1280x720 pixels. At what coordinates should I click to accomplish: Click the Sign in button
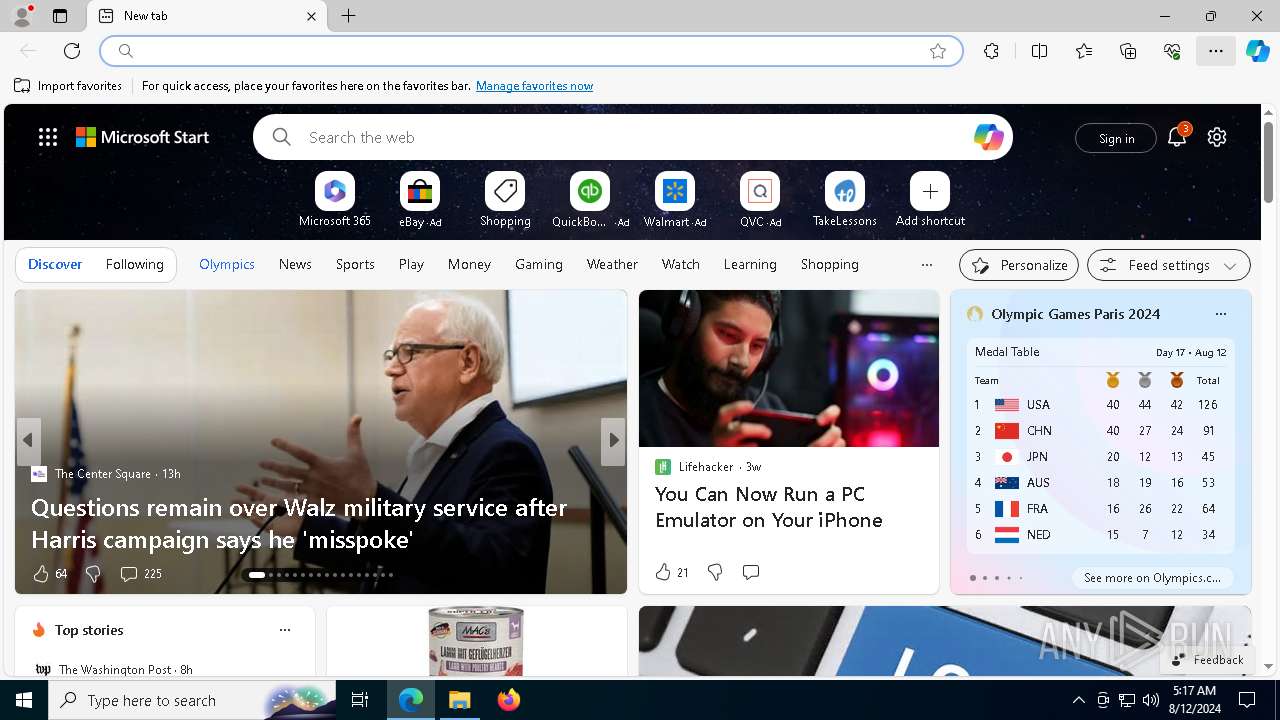pyautogui.click(x=1116, y=138)
